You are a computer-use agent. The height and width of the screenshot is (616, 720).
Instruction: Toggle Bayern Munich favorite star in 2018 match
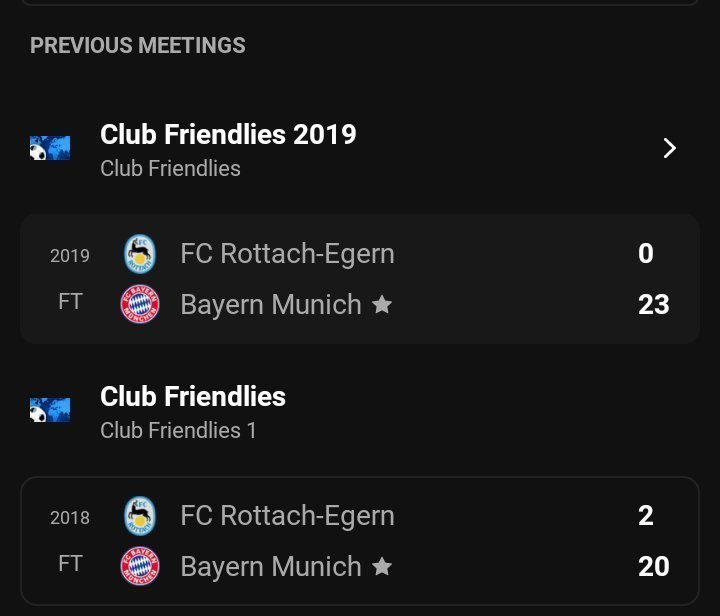coord(382,566)
